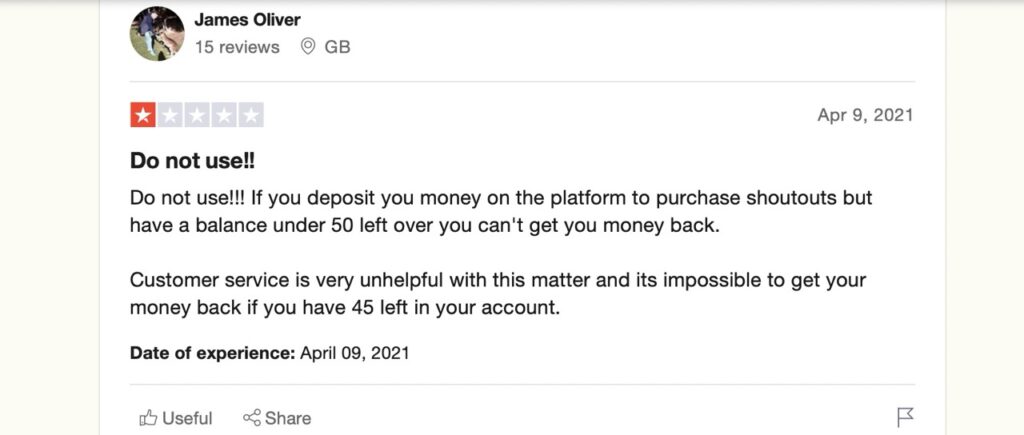Click the share network icon
The image size is (1024, 435).
251,417
